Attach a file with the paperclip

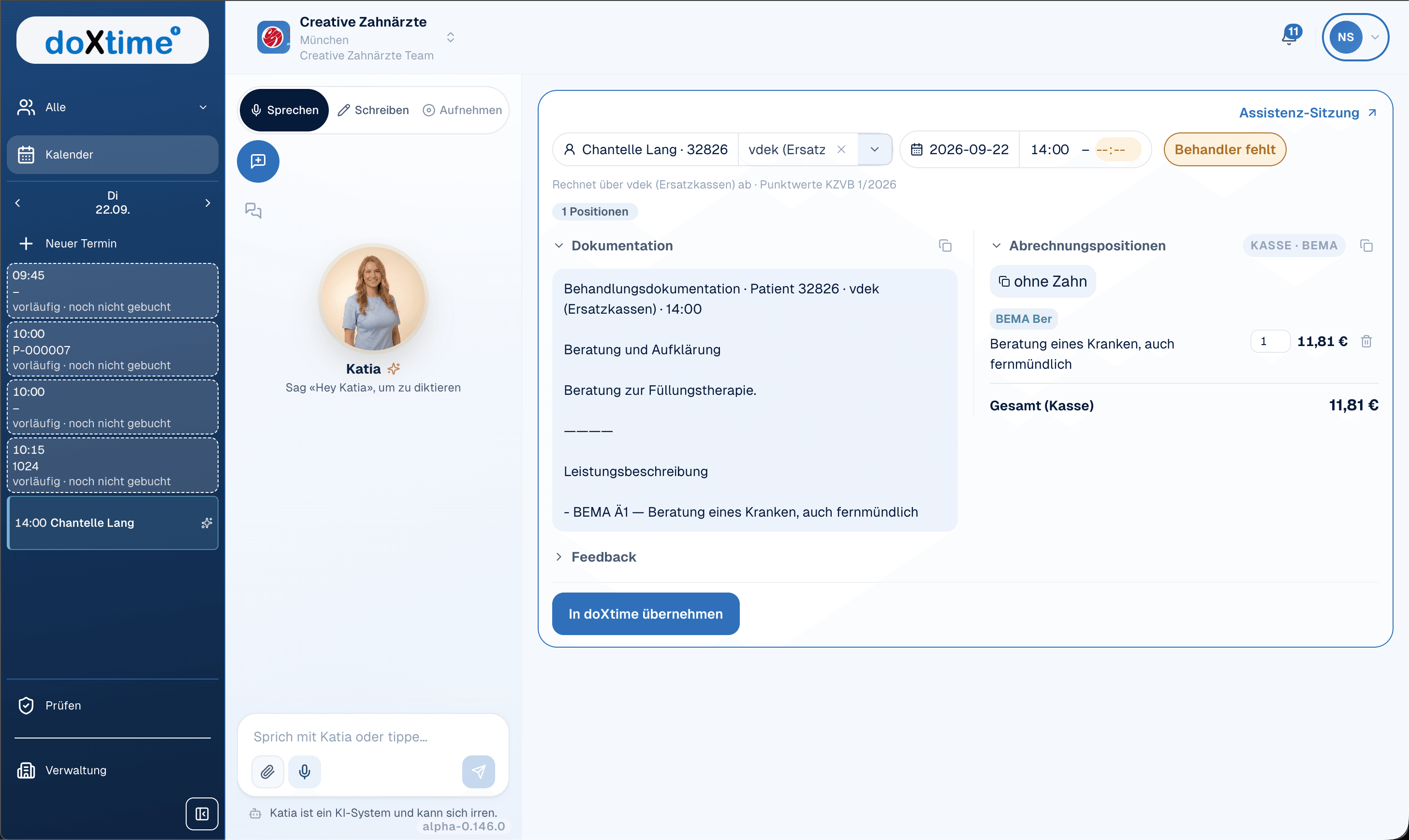pos(268,771)
